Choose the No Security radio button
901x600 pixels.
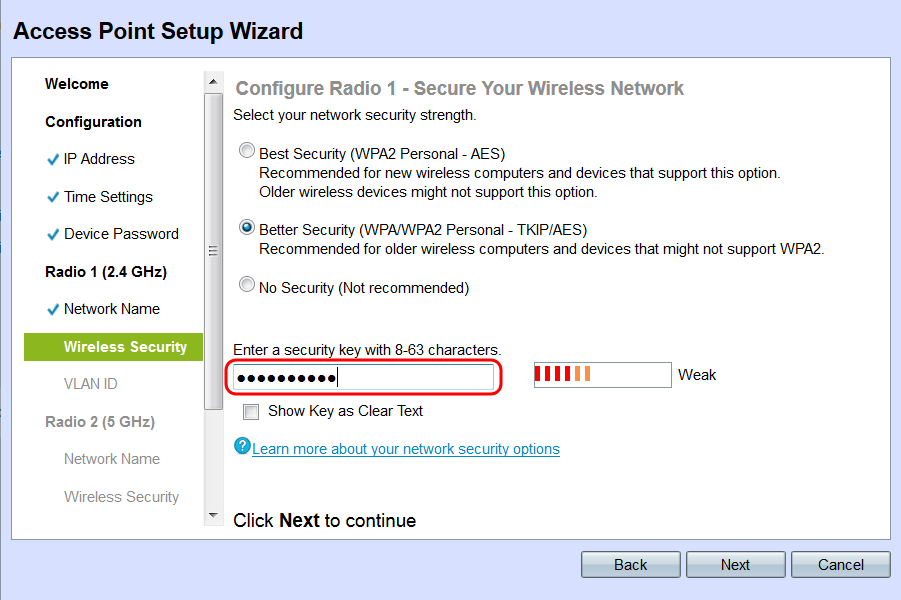[247, 284]
